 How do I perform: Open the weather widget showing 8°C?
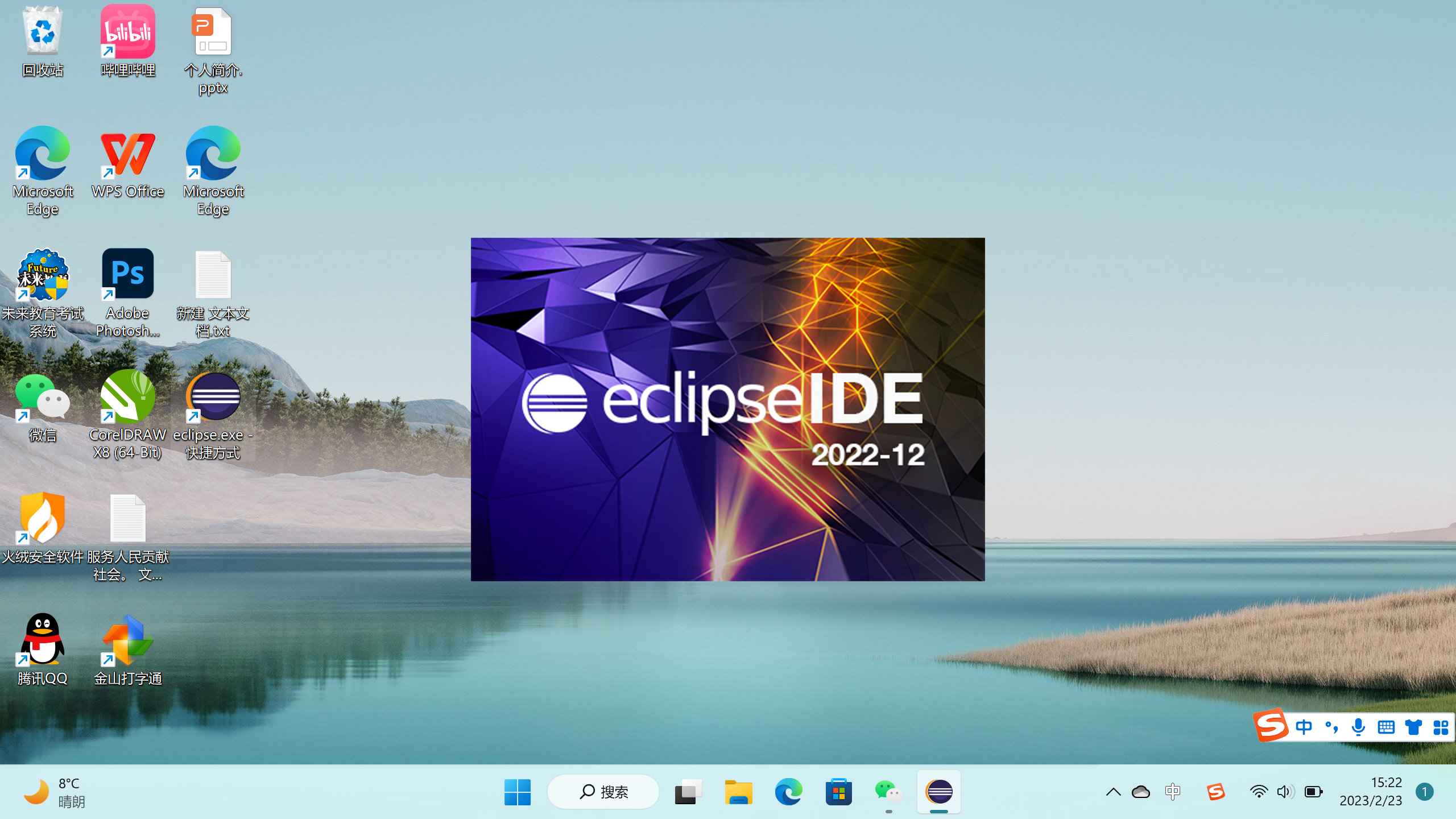(x=55, y=792)
